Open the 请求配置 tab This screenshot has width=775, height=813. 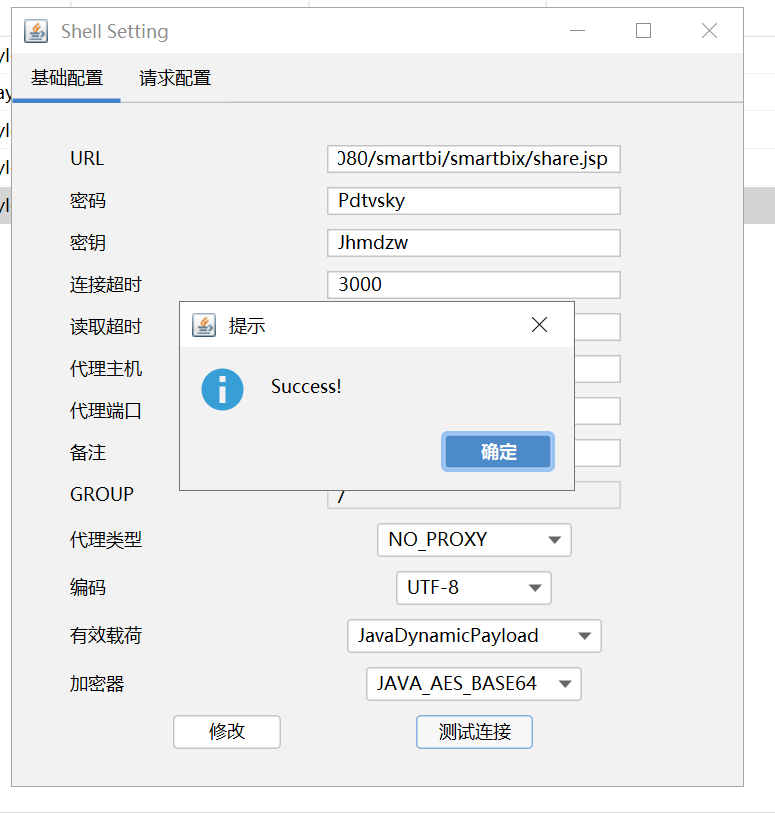[x=175, y=78]
